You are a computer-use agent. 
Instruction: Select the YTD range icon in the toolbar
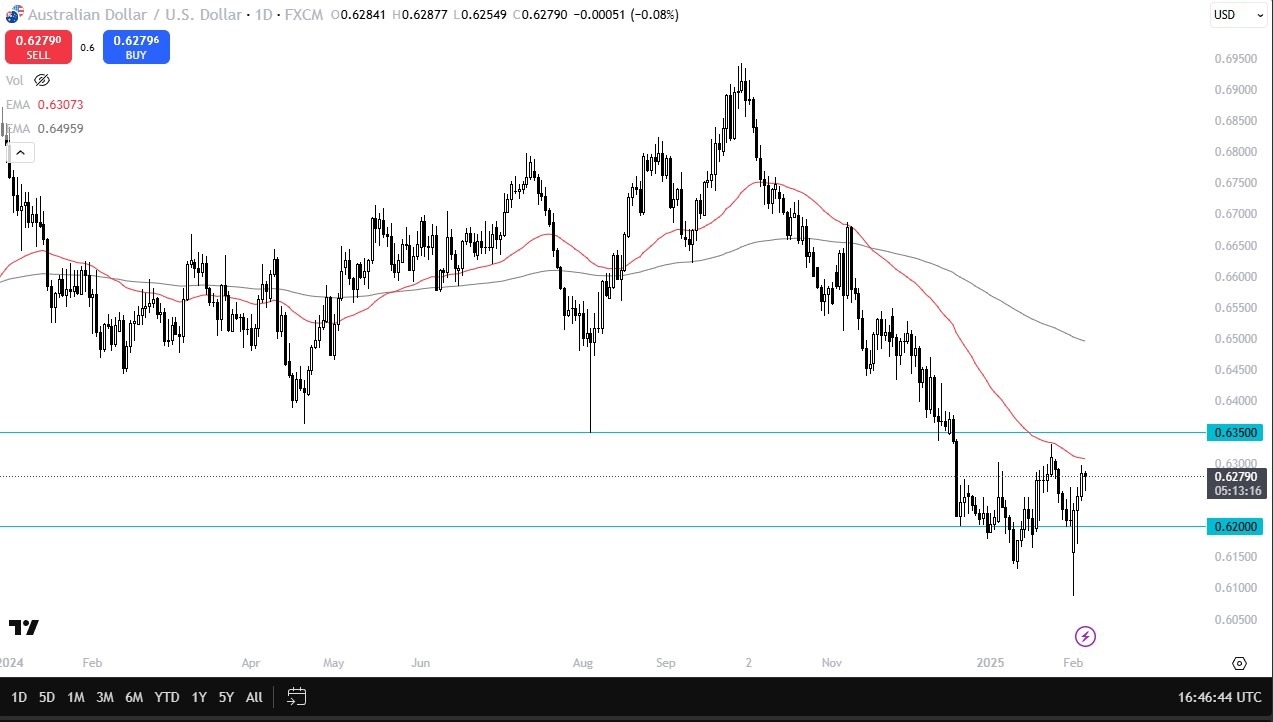coord(166,697)
